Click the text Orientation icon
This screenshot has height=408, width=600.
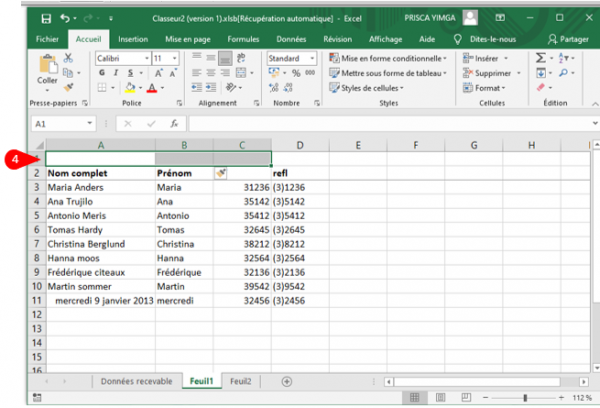[x=231, y=87]
